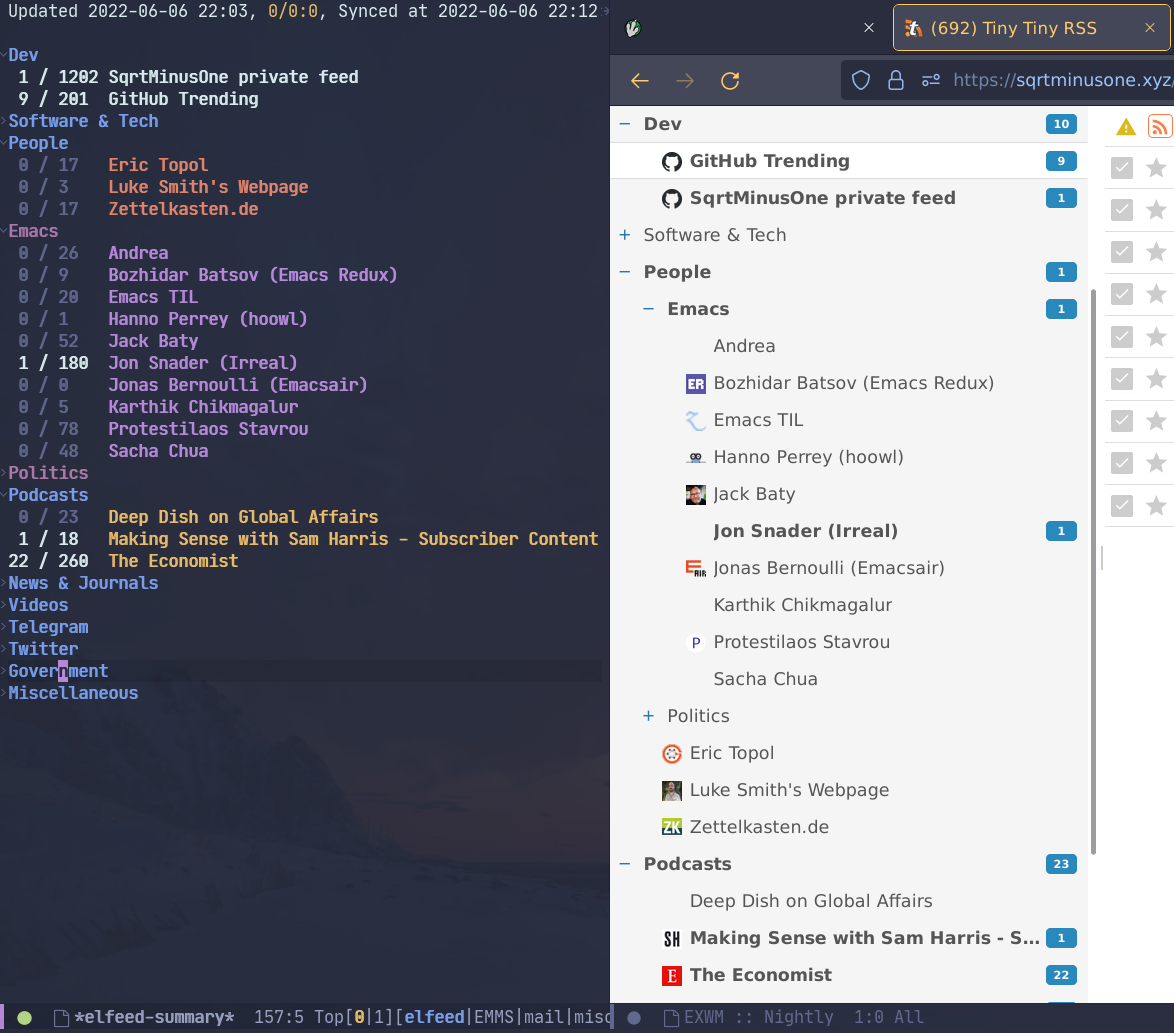Screen dimensions: 1174x1033
Task: Click the ZK favicon of Zettelkasten.de
Action: (x=671, y=827)
